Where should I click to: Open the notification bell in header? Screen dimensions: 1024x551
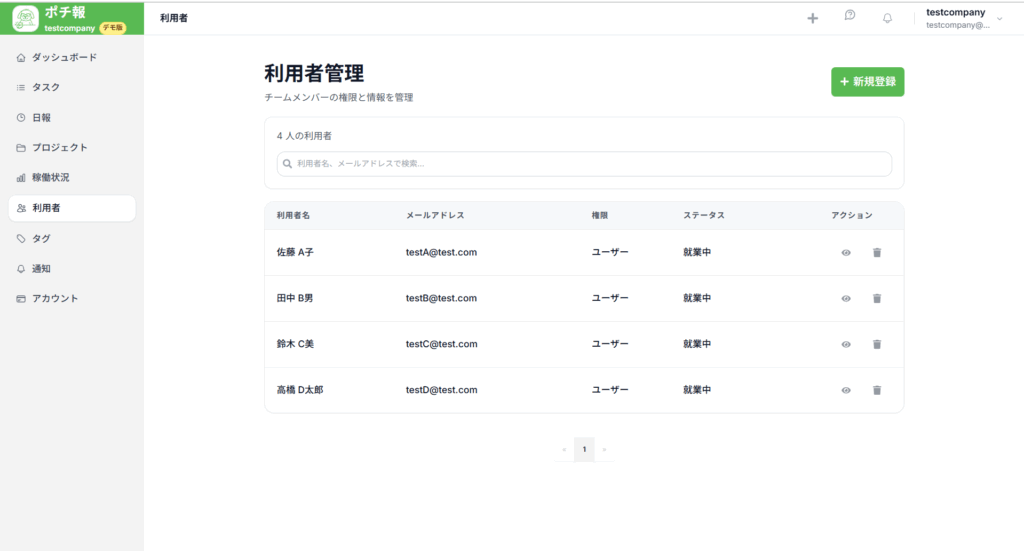point(887,18)
